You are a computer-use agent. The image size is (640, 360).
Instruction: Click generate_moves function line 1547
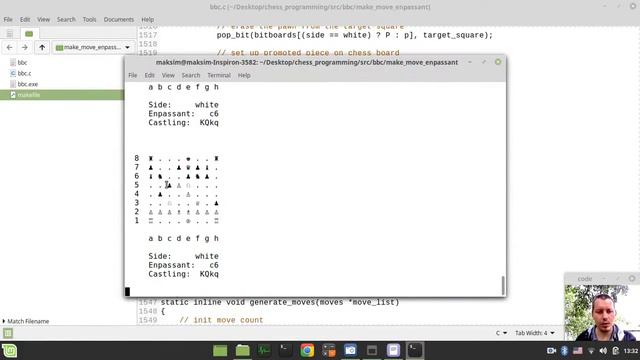point(280,302)
